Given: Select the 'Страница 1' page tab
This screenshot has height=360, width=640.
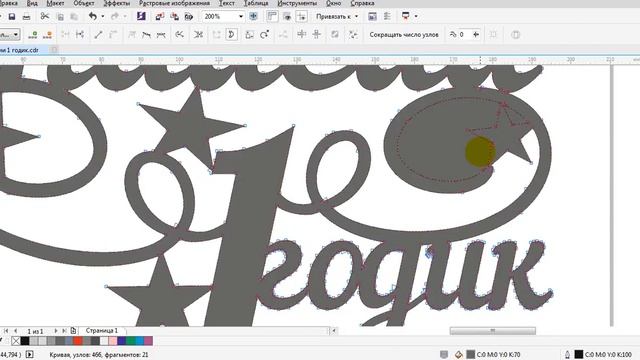Looking at the screenshot, I should (102, 331).
